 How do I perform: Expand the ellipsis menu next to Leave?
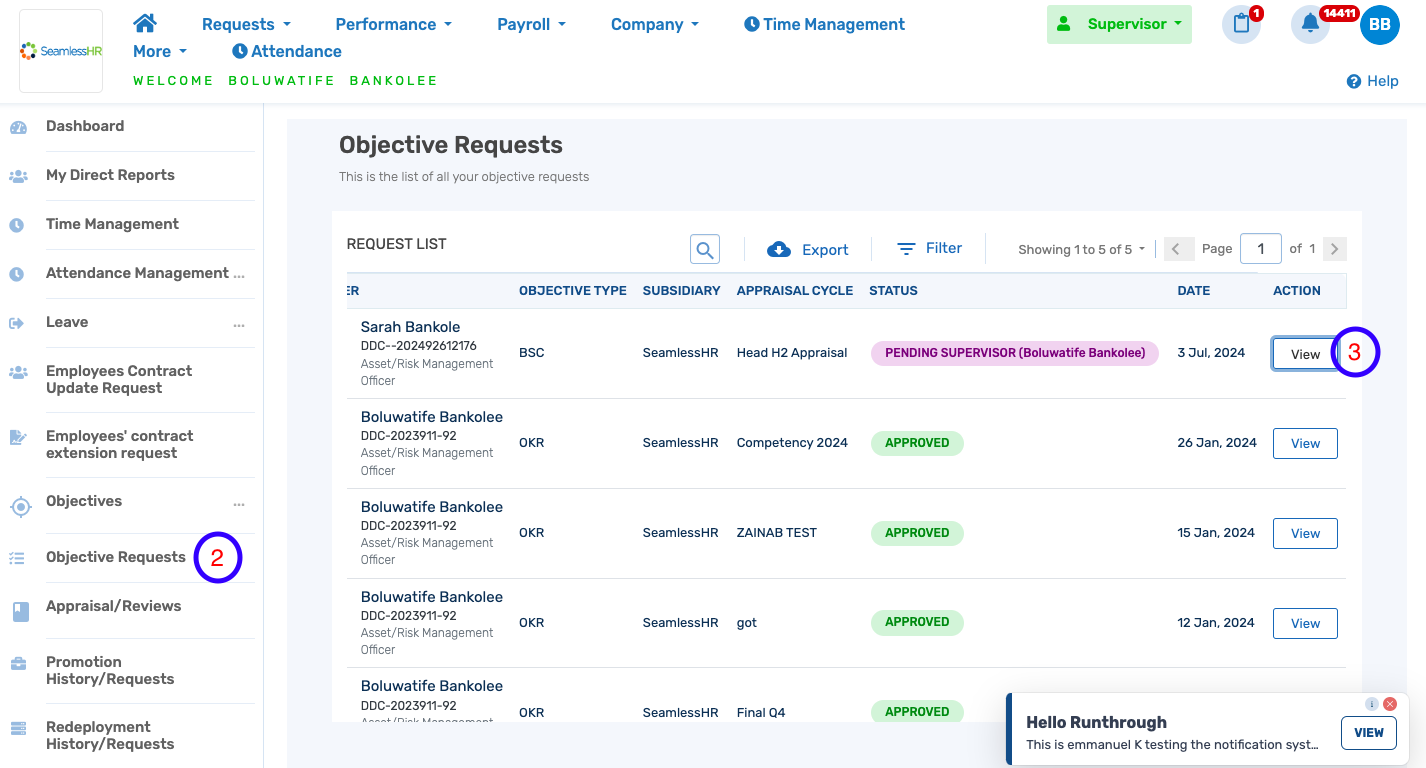point(238,325)
